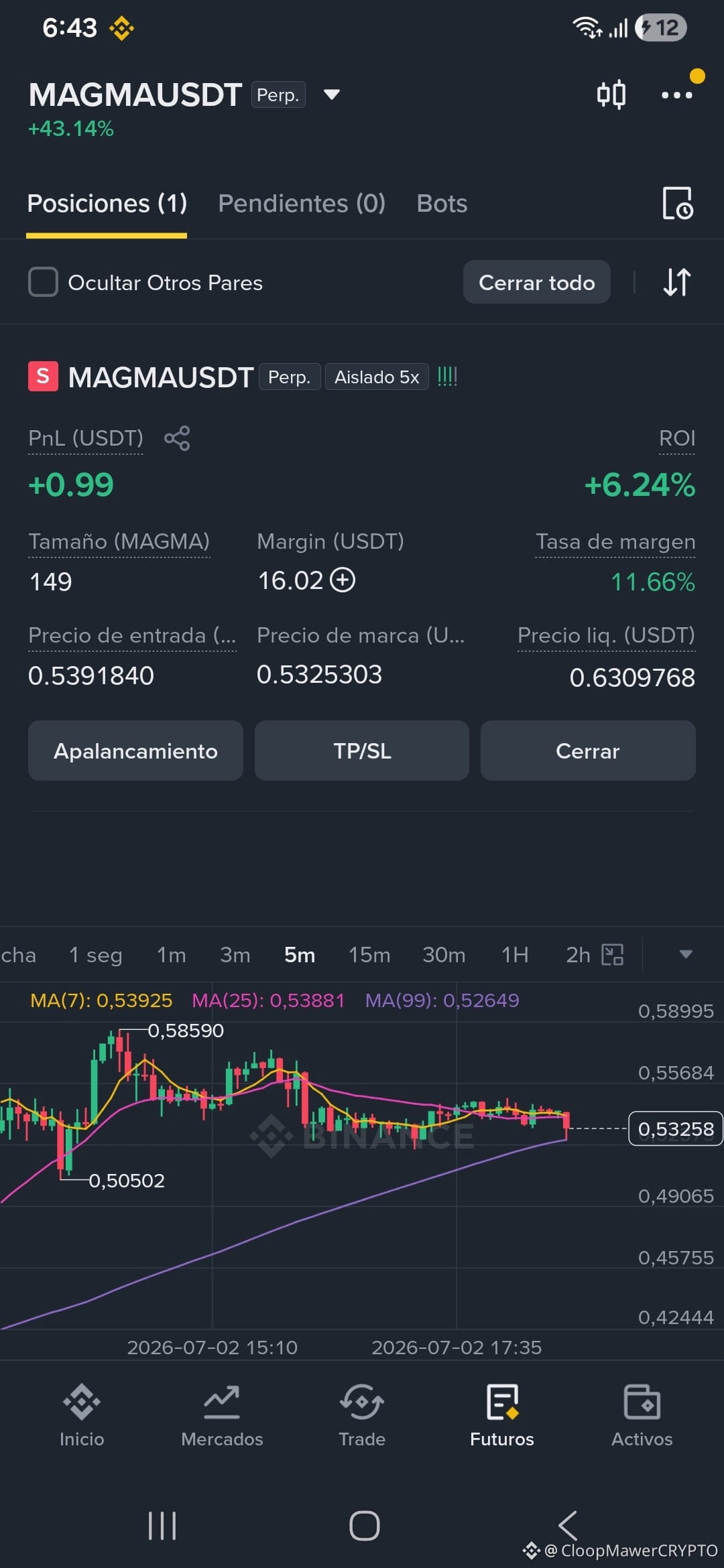Tap the red S short-position badge
Screen dimensions: 724x1568
pos(43,376)
